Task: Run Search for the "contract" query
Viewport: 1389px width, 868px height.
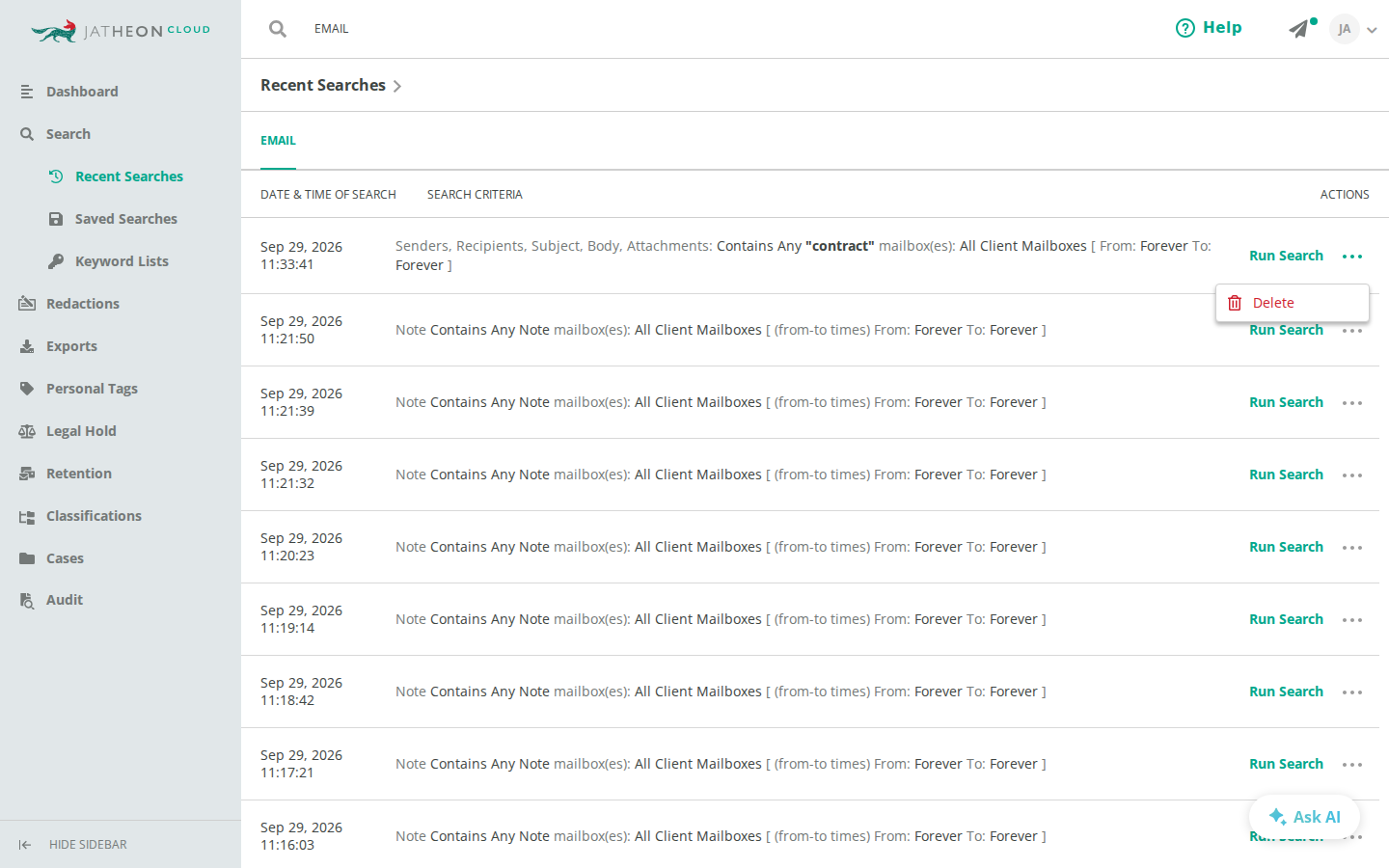Action: click(1286, 256)
